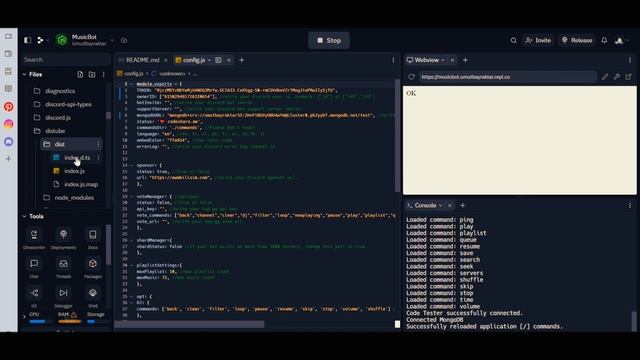
Task: Open the Git tool
Action: click(x=34, y=297)
